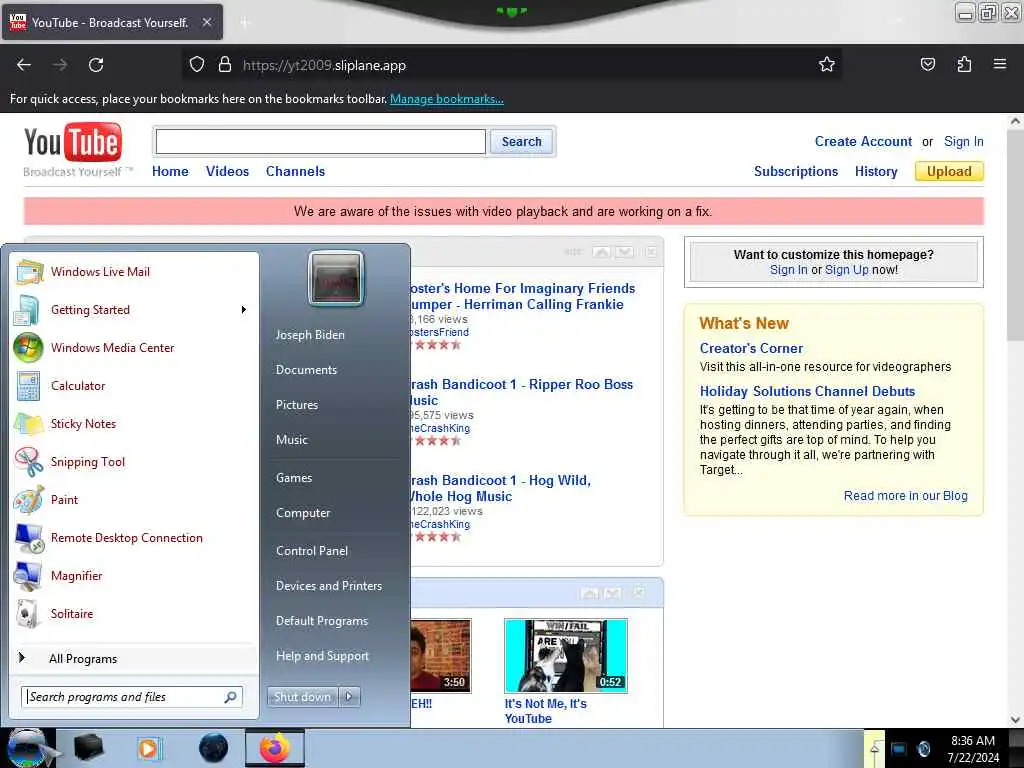Open a new tab with plus button
Image resolution: width=1024 pixels, height=768 pixels.
pyautogui.click(x=245, y=23)
